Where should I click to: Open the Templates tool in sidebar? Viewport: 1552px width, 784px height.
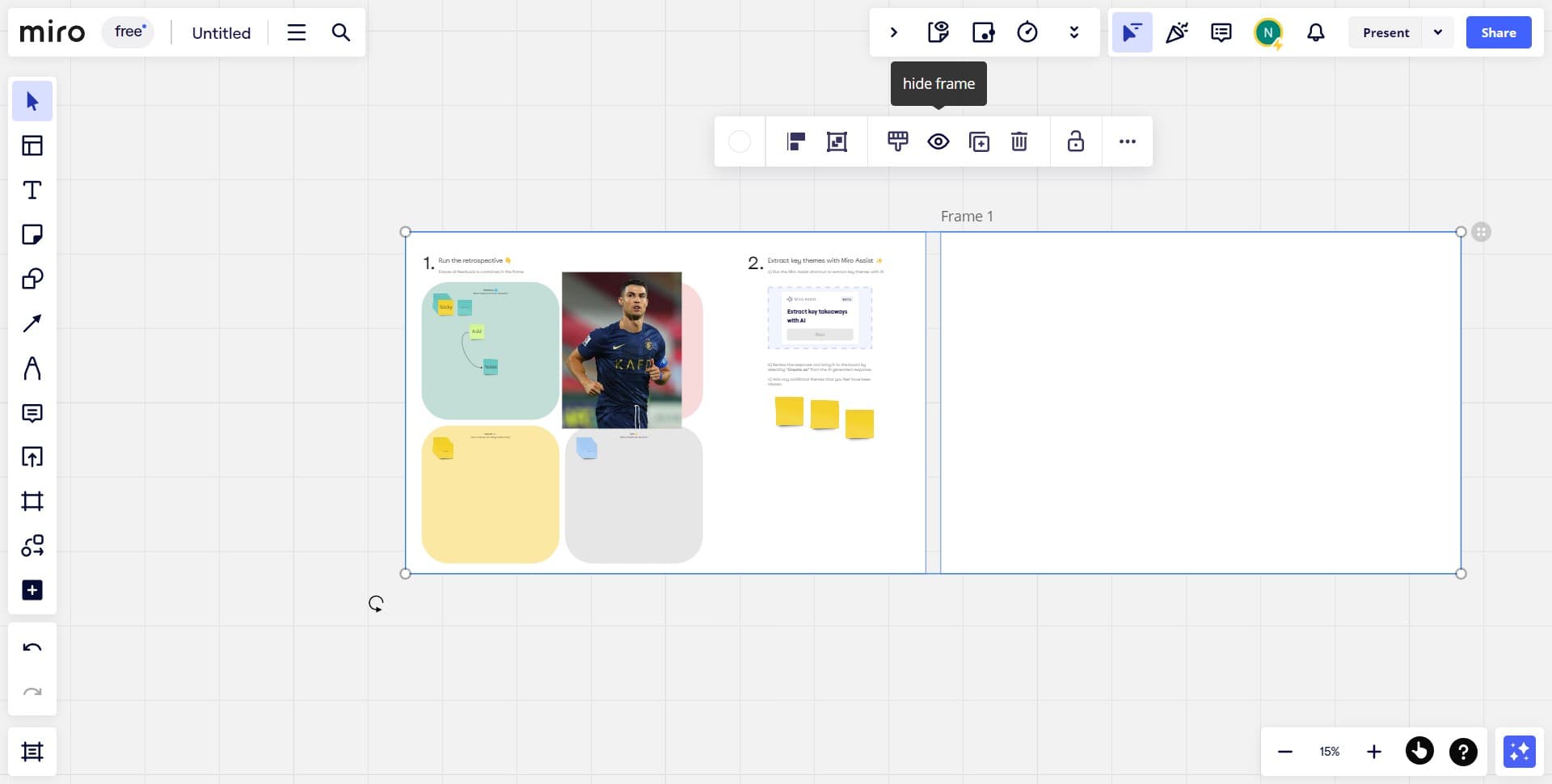[x=32, y=145]
